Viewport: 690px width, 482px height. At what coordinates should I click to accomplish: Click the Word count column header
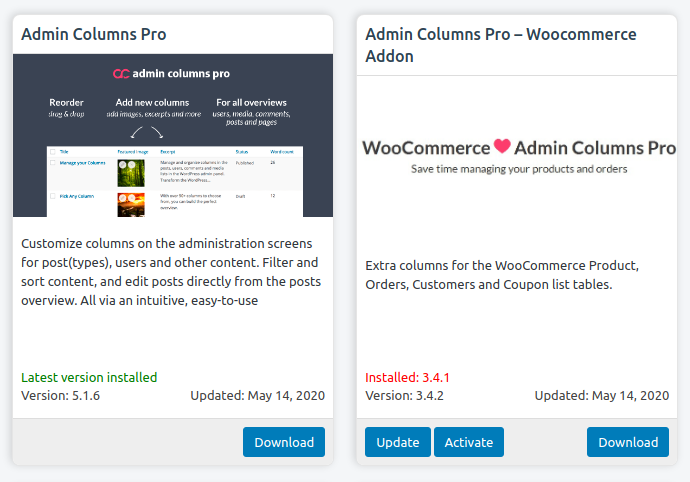point(281,151)
